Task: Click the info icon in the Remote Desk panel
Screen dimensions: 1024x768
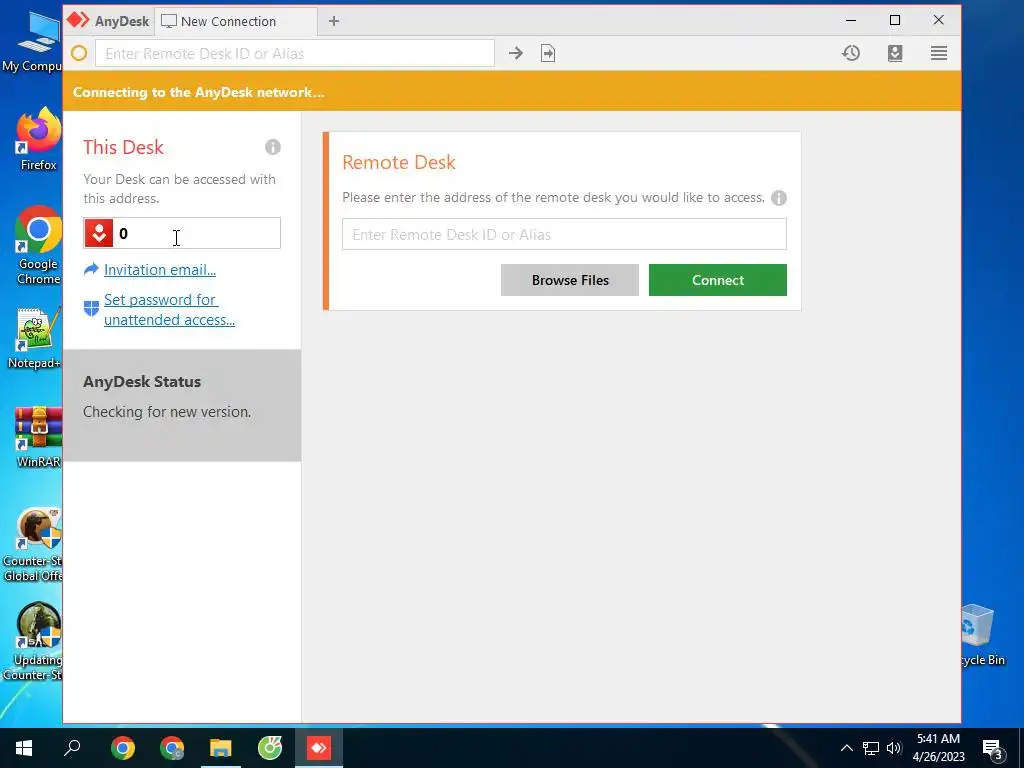Action: click(x=778, y=198)
